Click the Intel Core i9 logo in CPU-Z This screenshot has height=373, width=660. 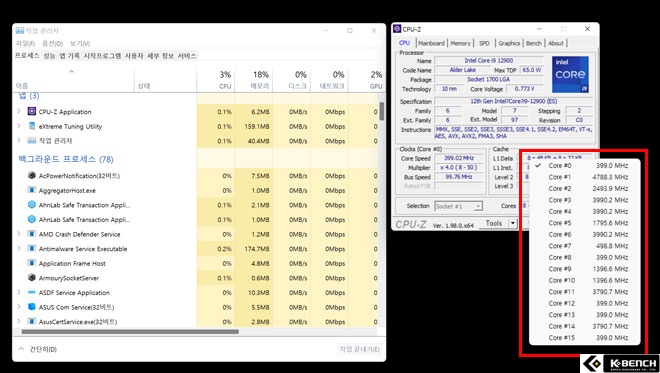pos(570,75)
